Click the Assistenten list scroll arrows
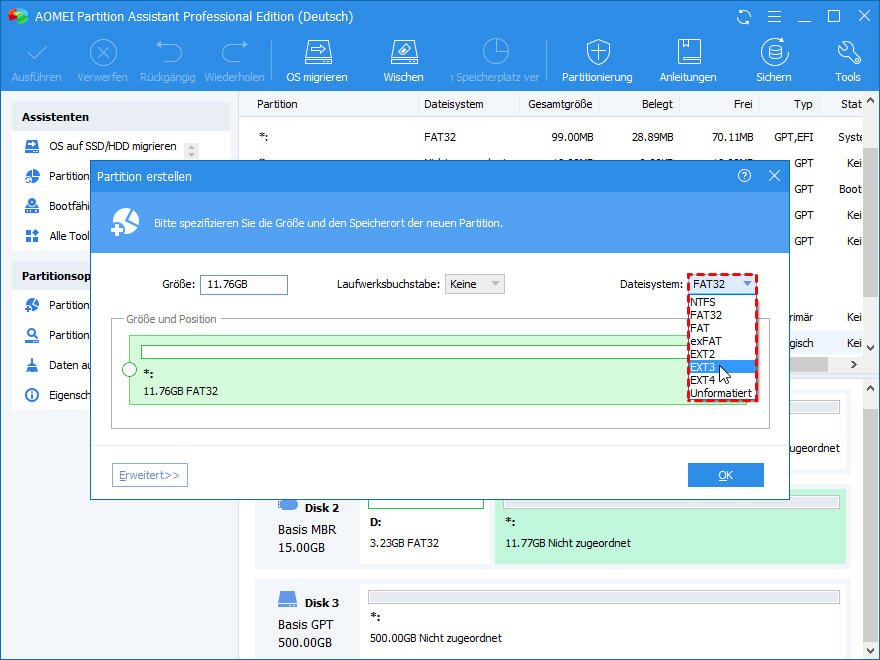 tap(191, 150)
